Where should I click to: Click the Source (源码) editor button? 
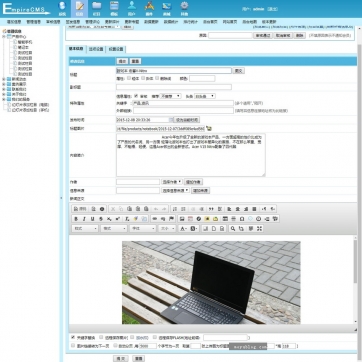(80, 209)
